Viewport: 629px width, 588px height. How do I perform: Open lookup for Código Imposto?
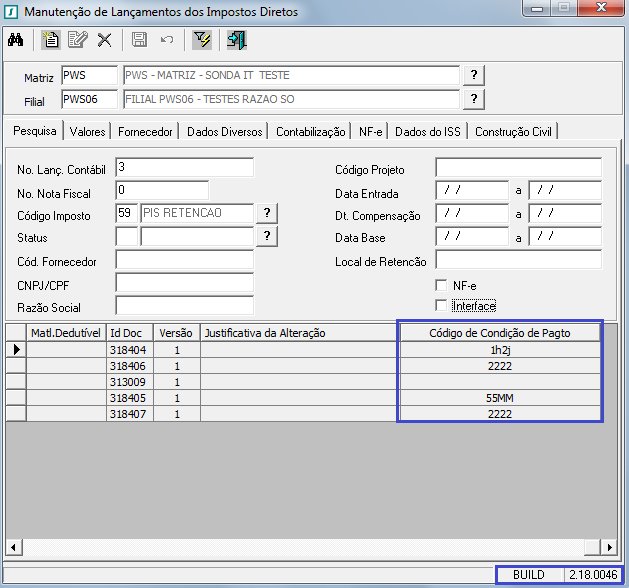[267, 213]
